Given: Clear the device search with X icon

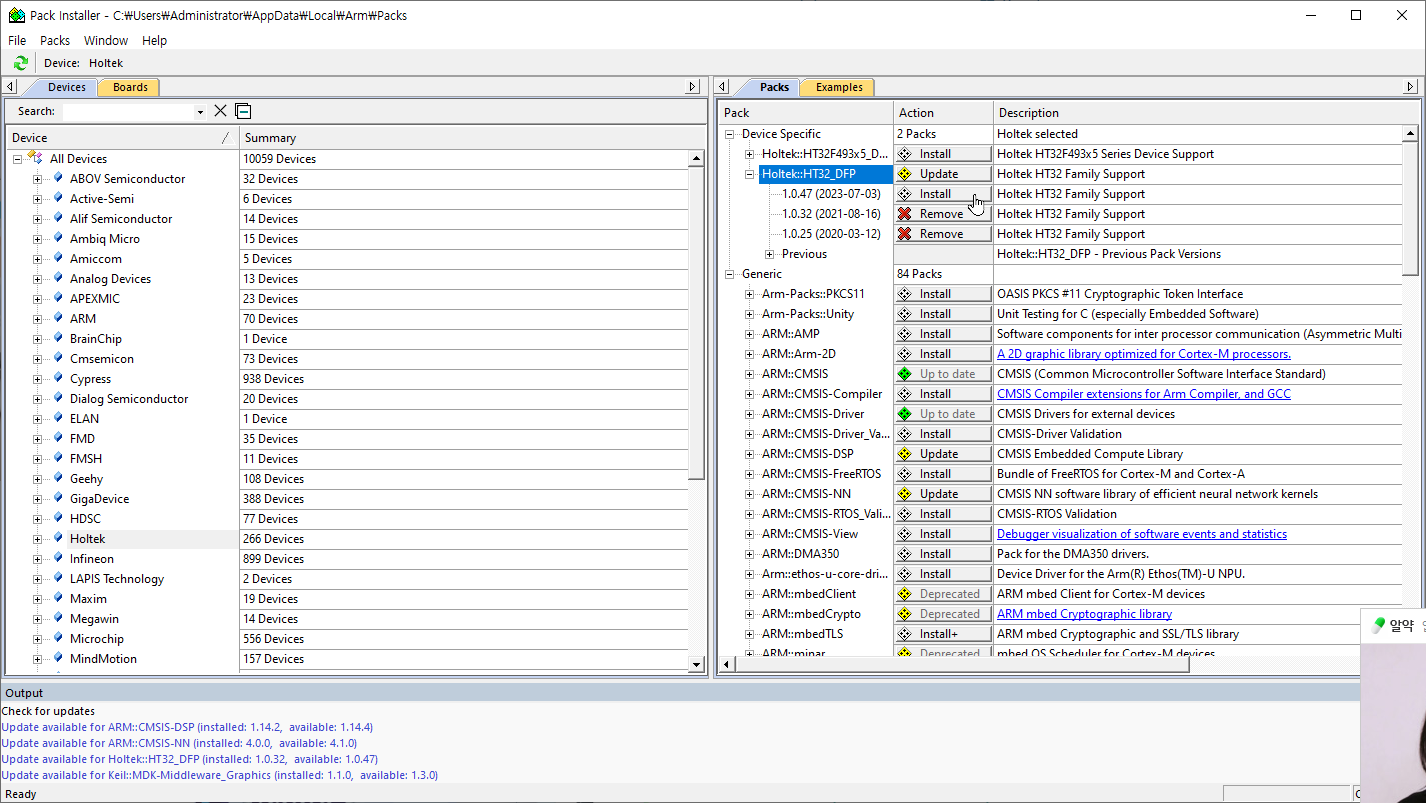Looking at the screenshot, I should (221, 111).
